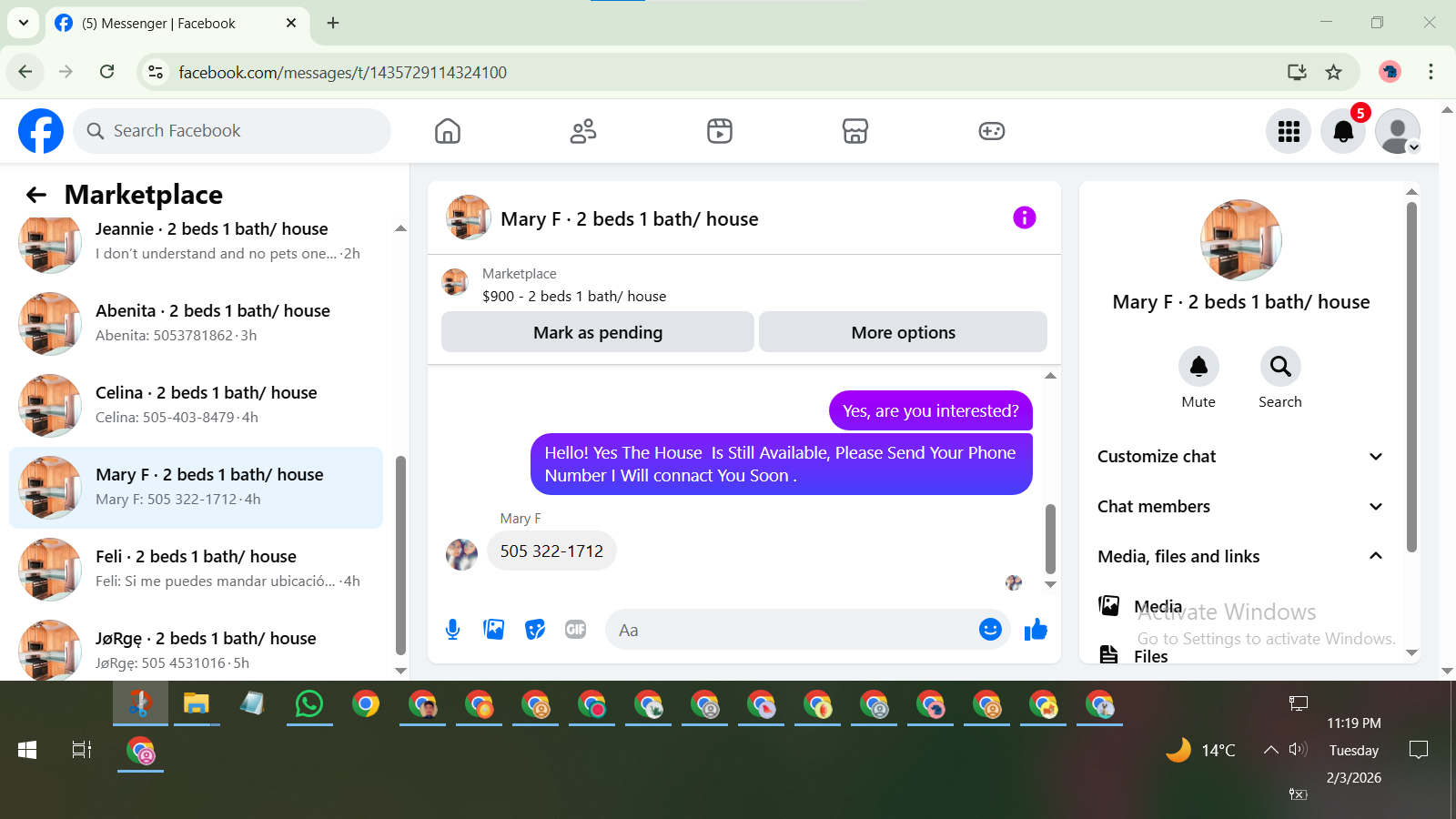Send a thumbs-up like
The image size is (1456, 819).
[1036, 629]
